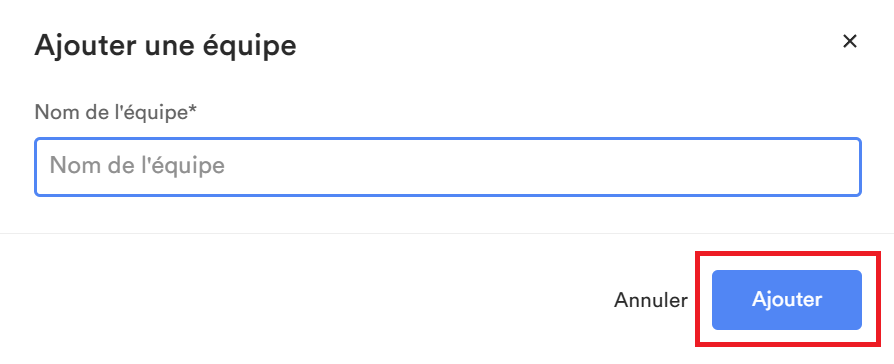Confirm team creation with Ajouter

coord(786,300)
